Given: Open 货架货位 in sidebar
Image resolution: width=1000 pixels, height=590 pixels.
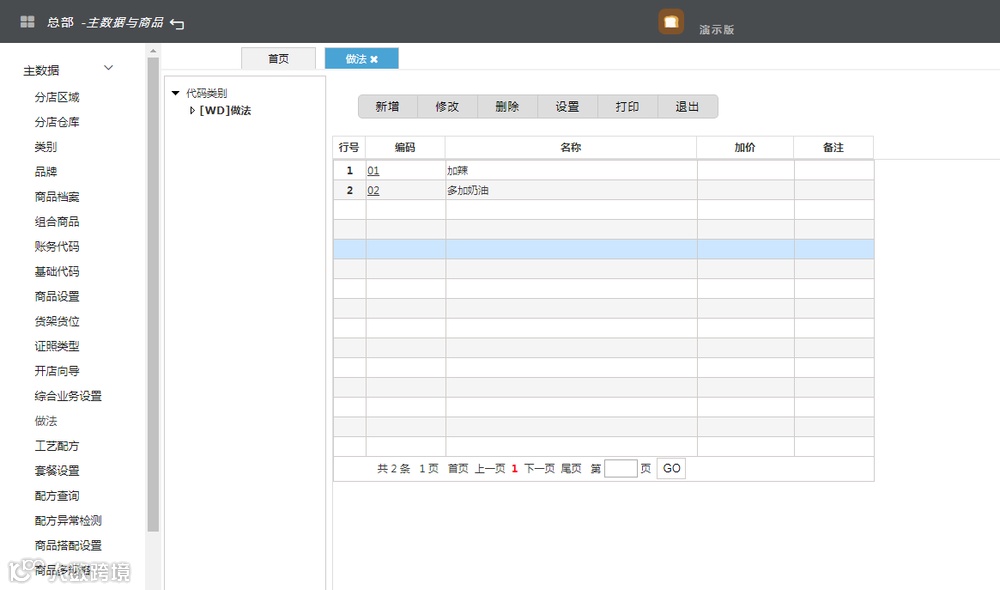Looking at the screenshot, I should pos(57,321).
